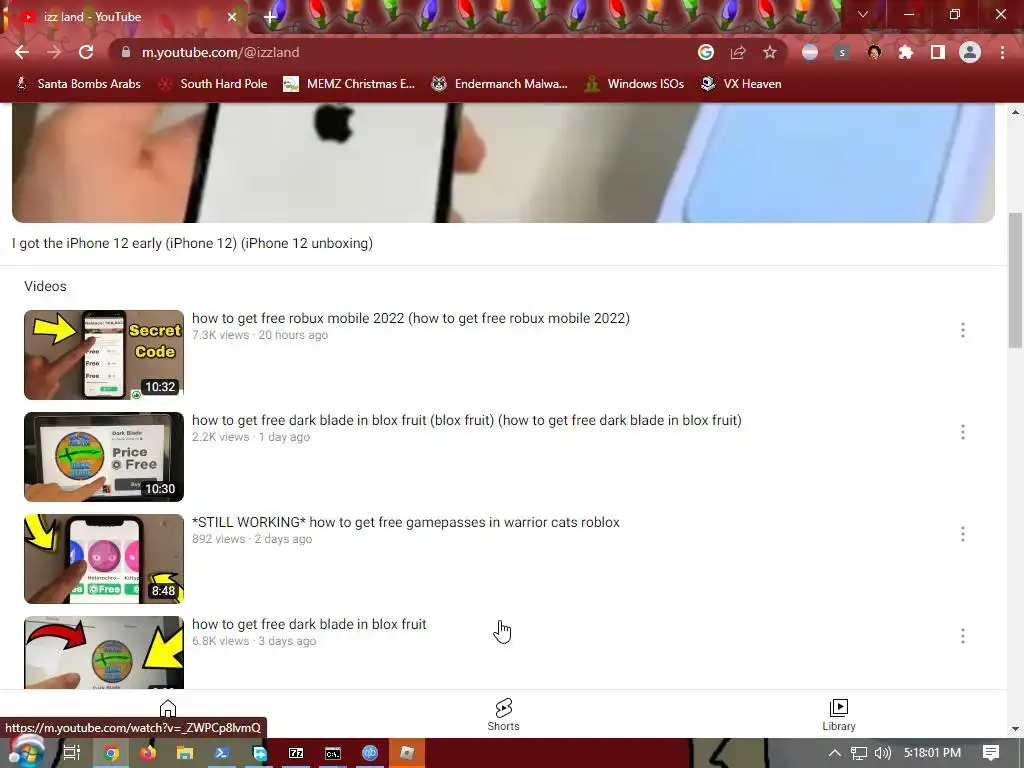
Task: Open the 6.8K views dark blade thumbnail
Action: [104, 652]
